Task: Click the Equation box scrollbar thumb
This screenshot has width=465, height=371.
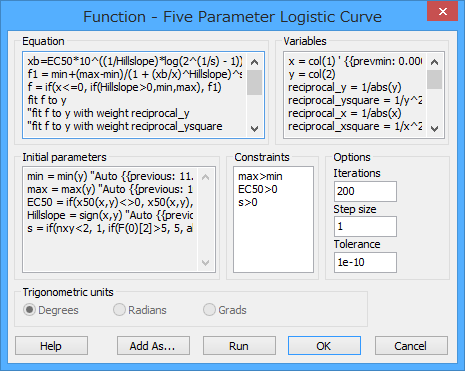Action: (x=254, y=82)
